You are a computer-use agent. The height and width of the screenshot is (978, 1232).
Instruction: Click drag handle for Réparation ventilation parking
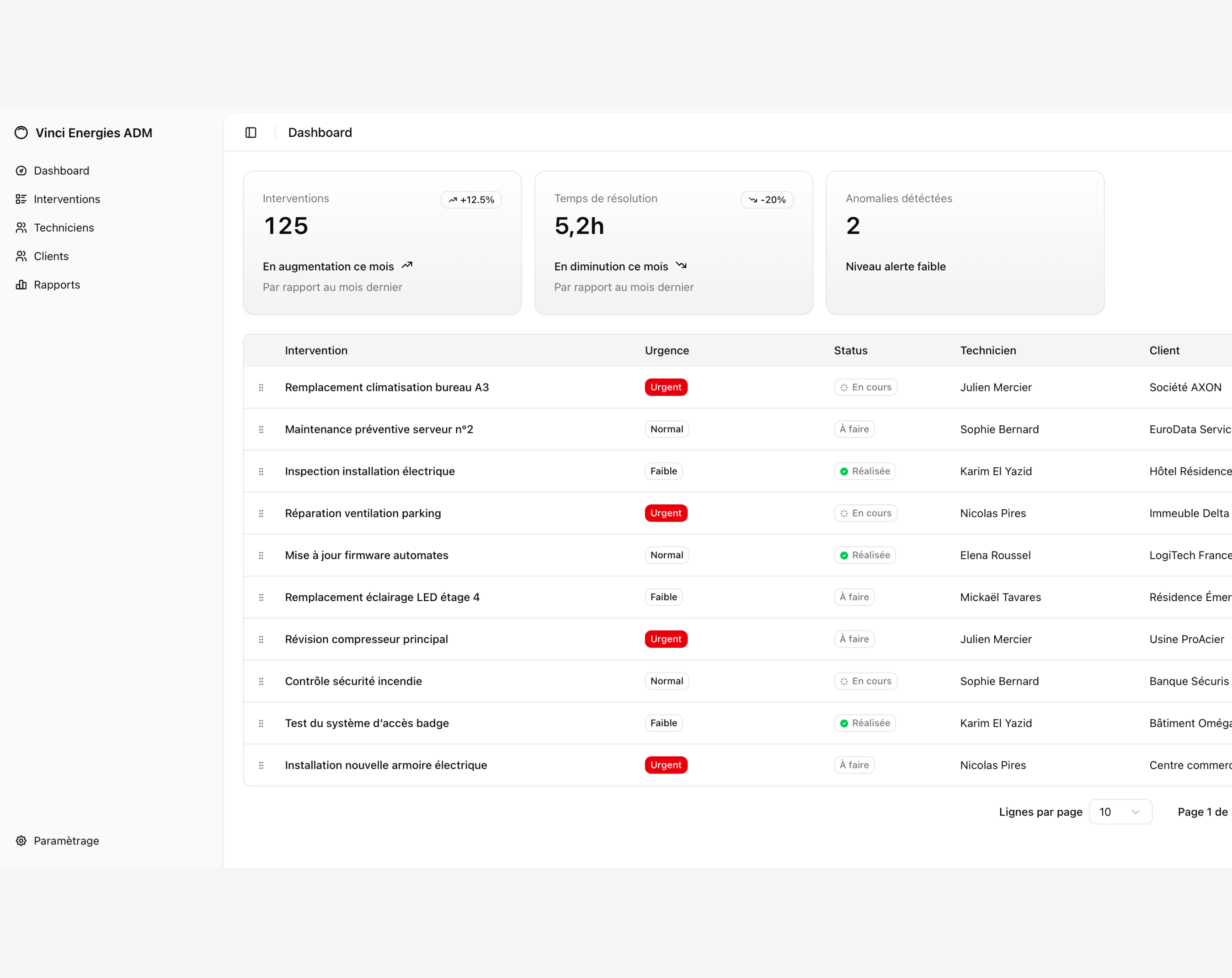pyautogui.click(x=261, y=513)
